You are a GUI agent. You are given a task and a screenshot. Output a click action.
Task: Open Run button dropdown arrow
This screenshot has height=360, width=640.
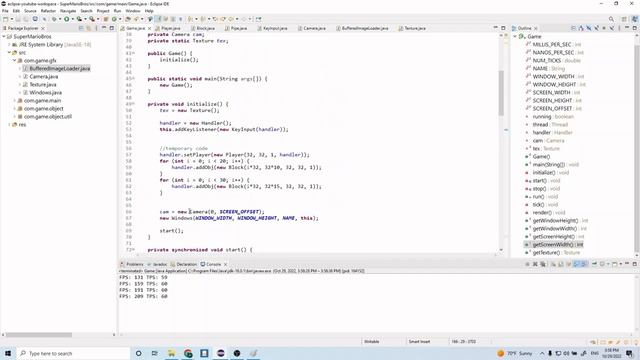point(73,19)
